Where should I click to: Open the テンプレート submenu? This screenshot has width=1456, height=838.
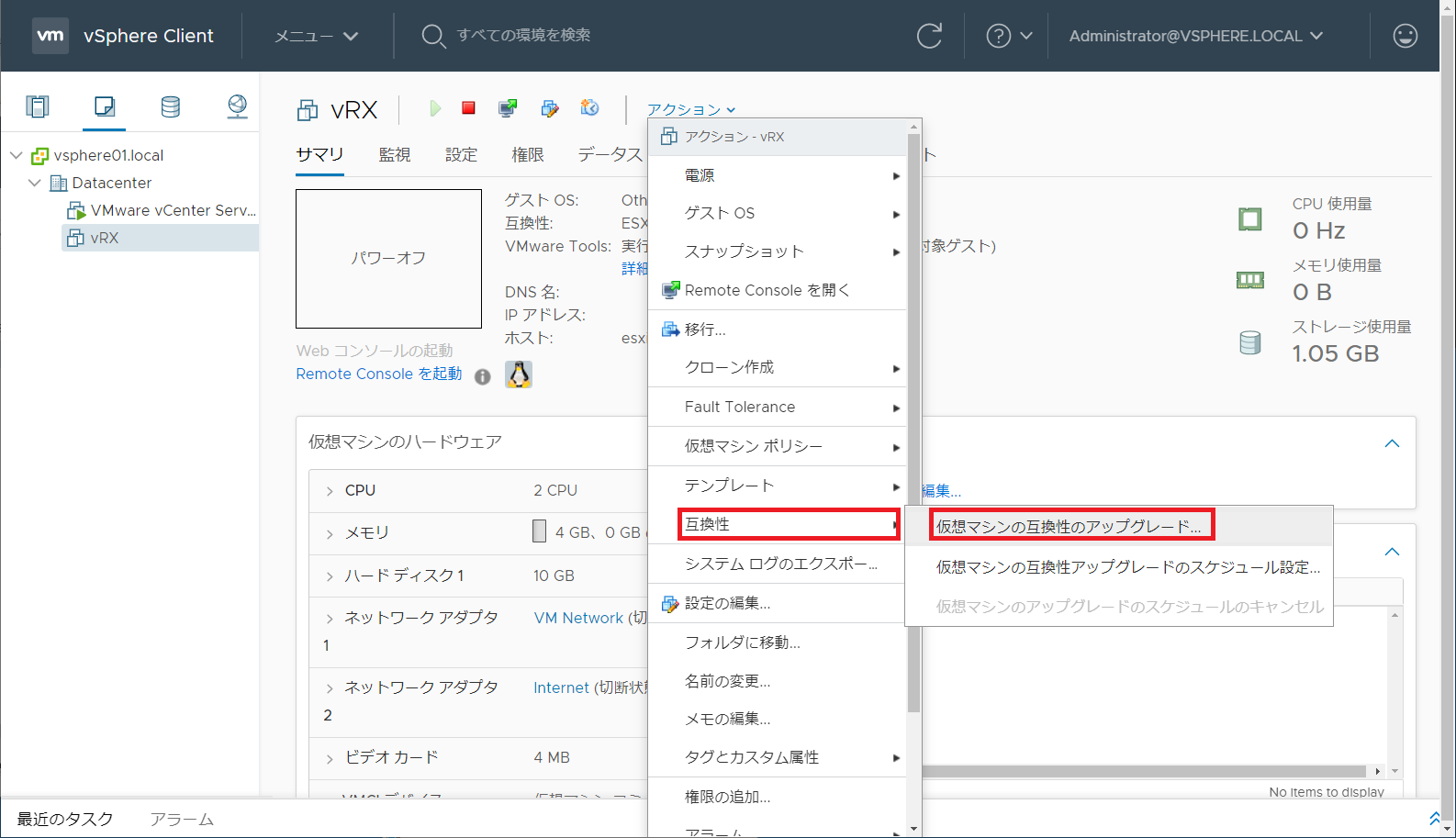778,485
